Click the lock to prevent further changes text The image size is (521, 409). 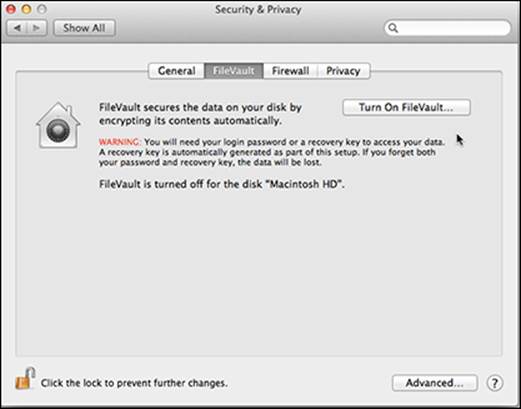click(134, 383)
